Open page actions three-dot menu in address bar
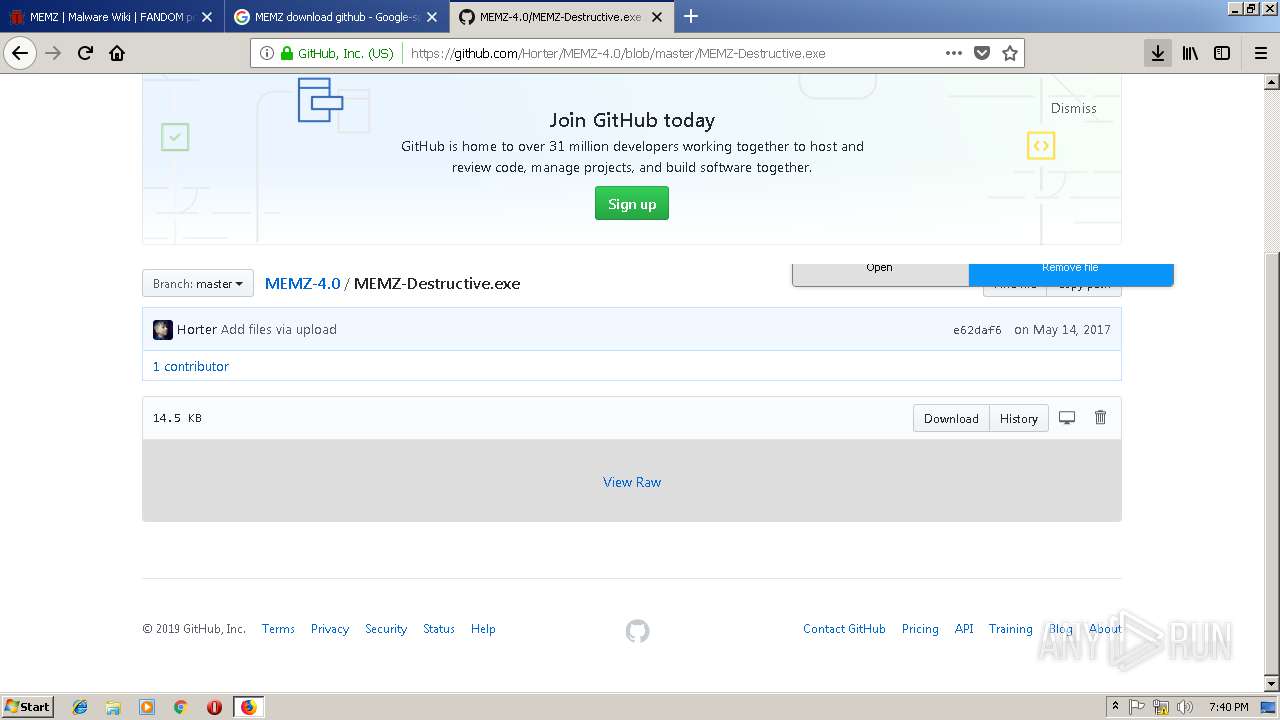 tap(953, 53)
